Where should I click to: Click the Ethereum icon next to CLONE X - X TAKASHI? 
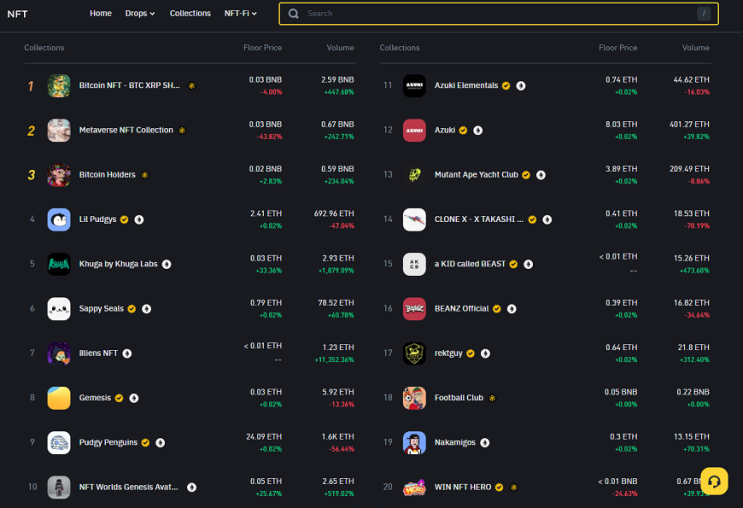pos(547,219)
